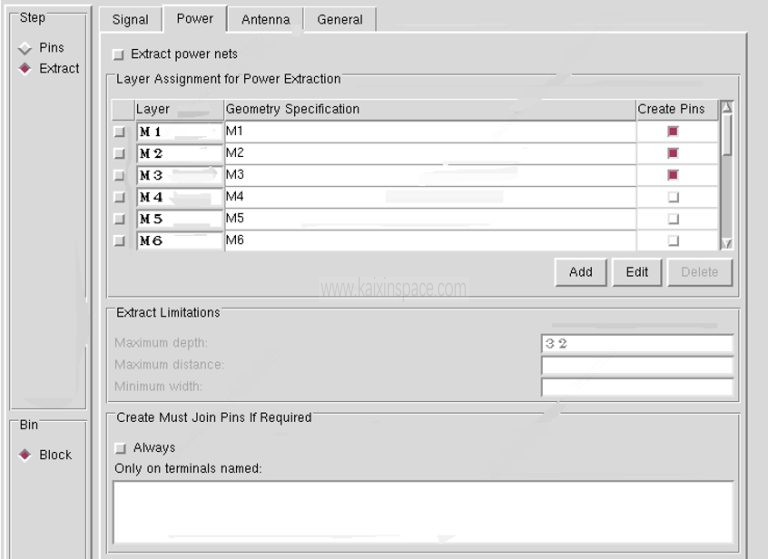Select the Pins step radio button
The height and width of the screenshot is (559, 768).
click(x=25, y=48)
